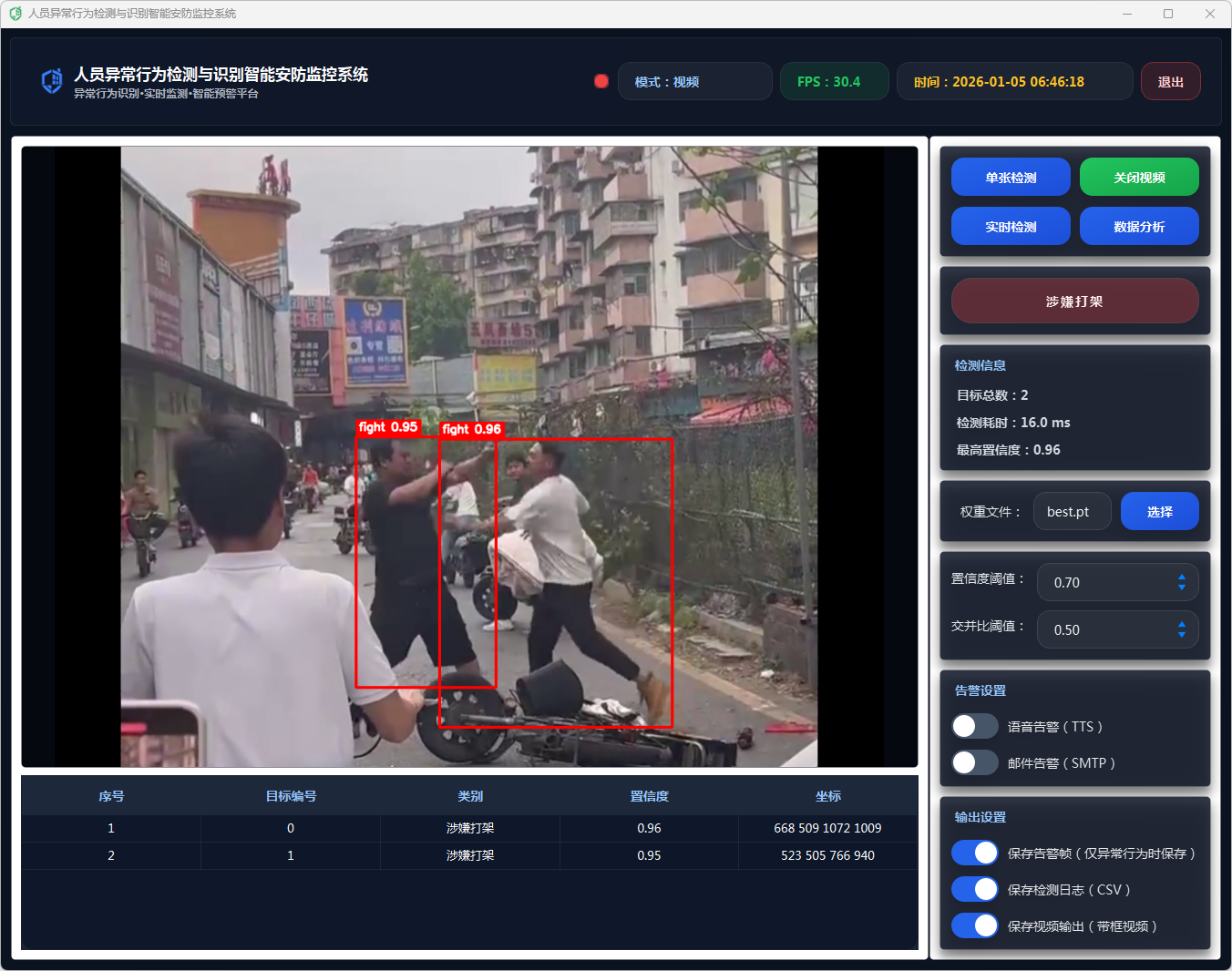The height and width of the screenshot is (971, 1232).
Task: Increase confidence threshold with up arrow
Action: point(1181,577)
